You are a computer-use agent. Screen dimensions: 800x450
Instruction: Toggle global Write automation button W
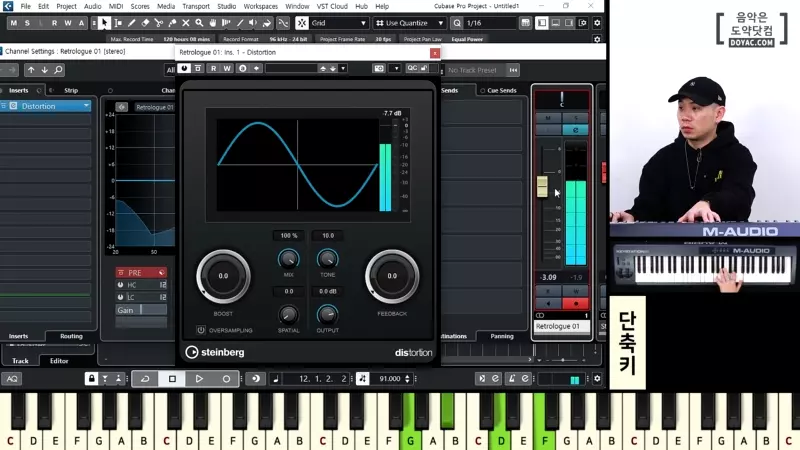pyautogui.click(x=68, y=23)
